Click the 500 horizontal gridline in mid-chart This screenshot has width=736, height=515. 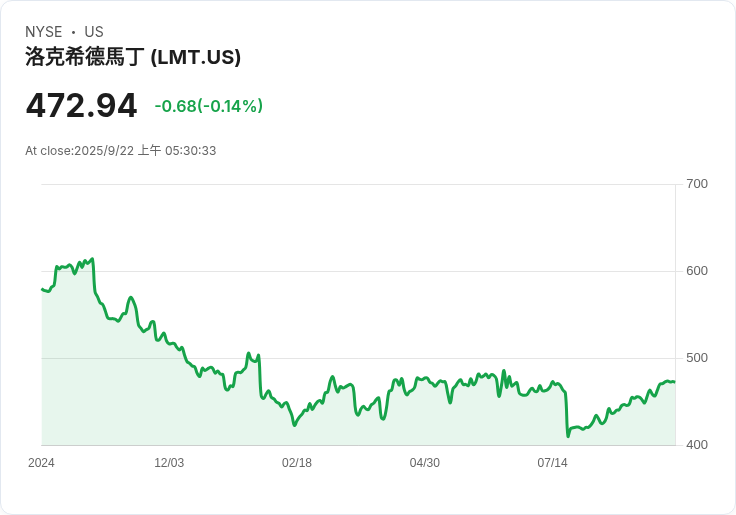(359, 358)
